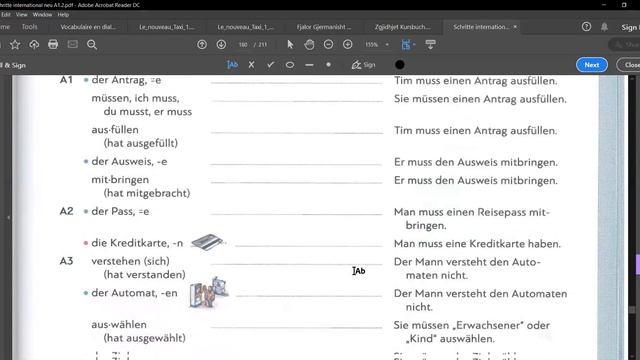
Task: Select the cross mark tool
Action: pyautogui.click(x=251, y=64)
